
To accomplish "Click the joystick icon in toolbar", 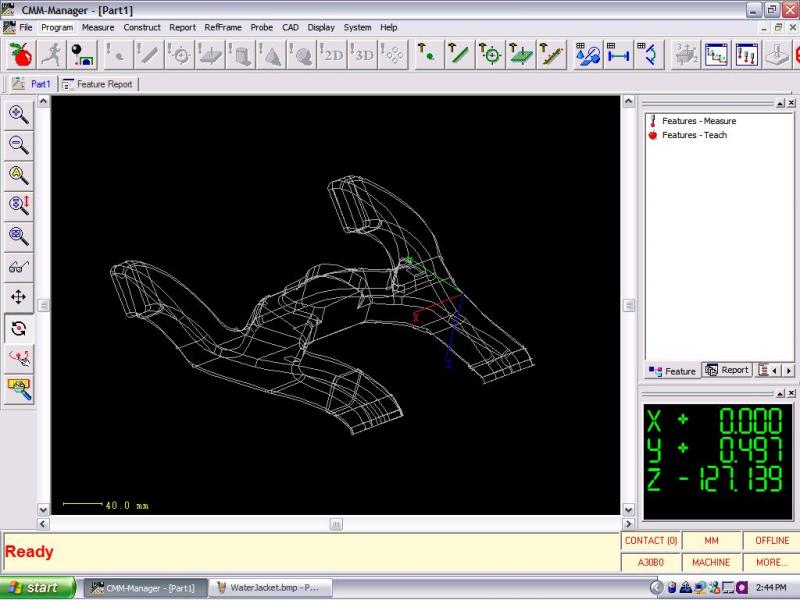I will [x=776, y=55].
